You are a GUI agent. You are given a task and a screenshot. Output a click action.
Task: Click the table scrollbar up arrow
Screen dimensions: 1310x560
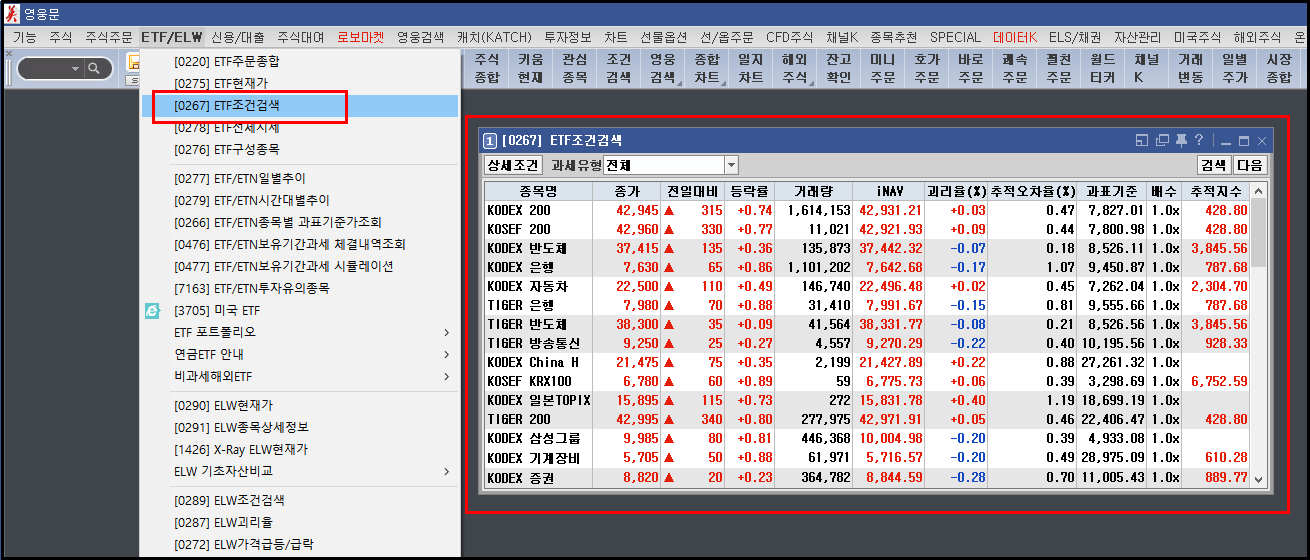(x=1258, y=190)
